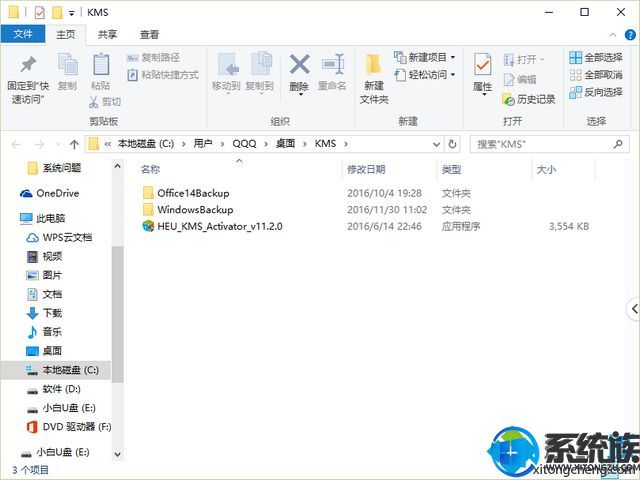Click the Rename (重命名) icon
Screen dimensions: 640x480
pyautogui.click(x=333, y=64)
